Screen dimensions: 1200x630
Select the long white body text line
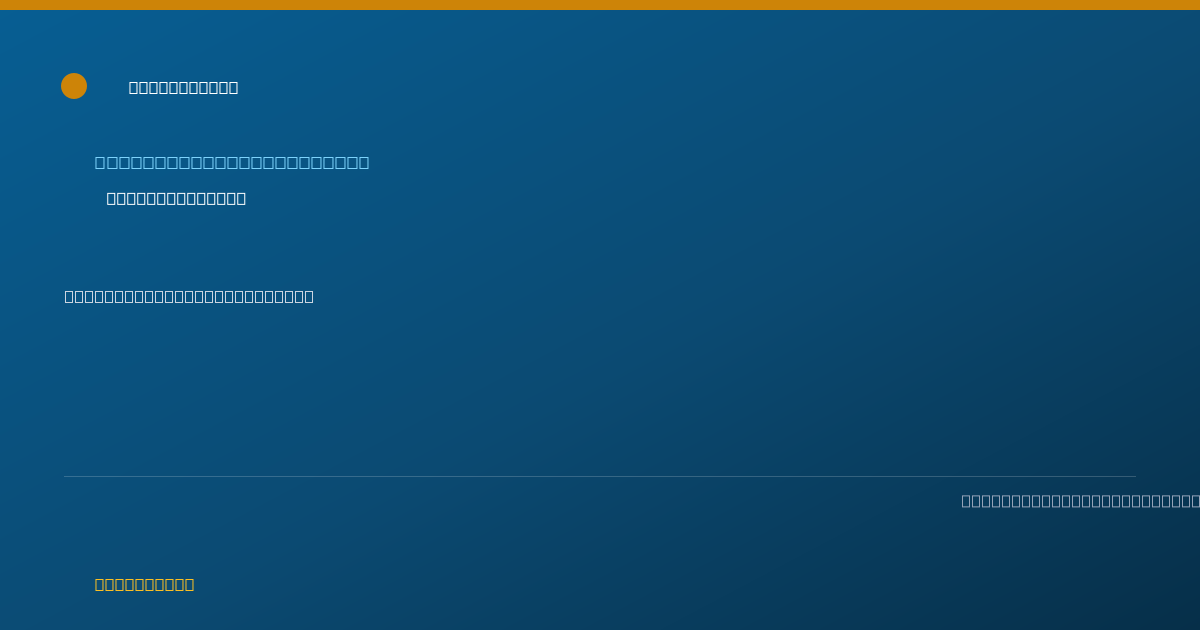[x=189, y=297]
